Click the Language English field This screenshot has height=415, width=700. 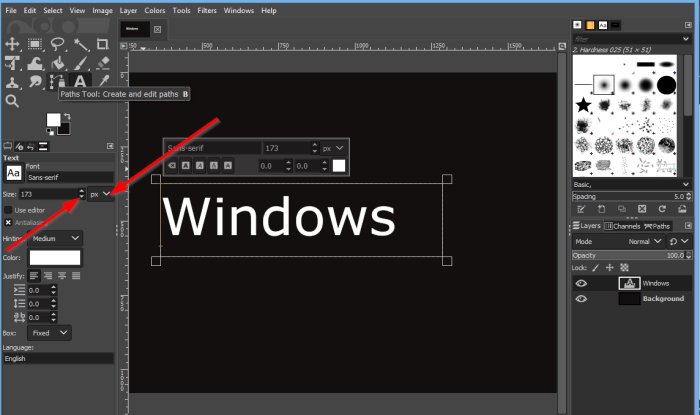click(x=58, y=358)
